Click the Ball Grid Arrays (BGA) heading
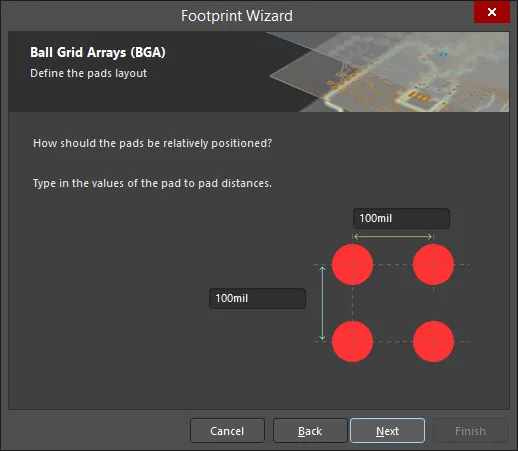518x451 pixels. [98, 52]
